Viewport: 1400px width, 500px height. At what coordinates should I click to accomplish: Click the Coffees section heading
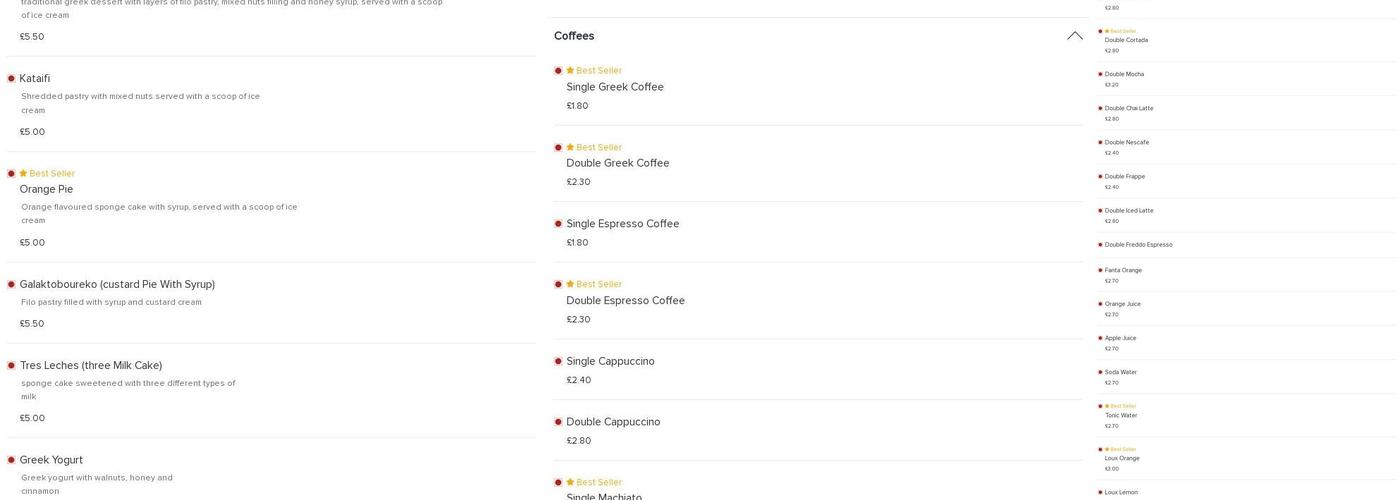(574, 36)
